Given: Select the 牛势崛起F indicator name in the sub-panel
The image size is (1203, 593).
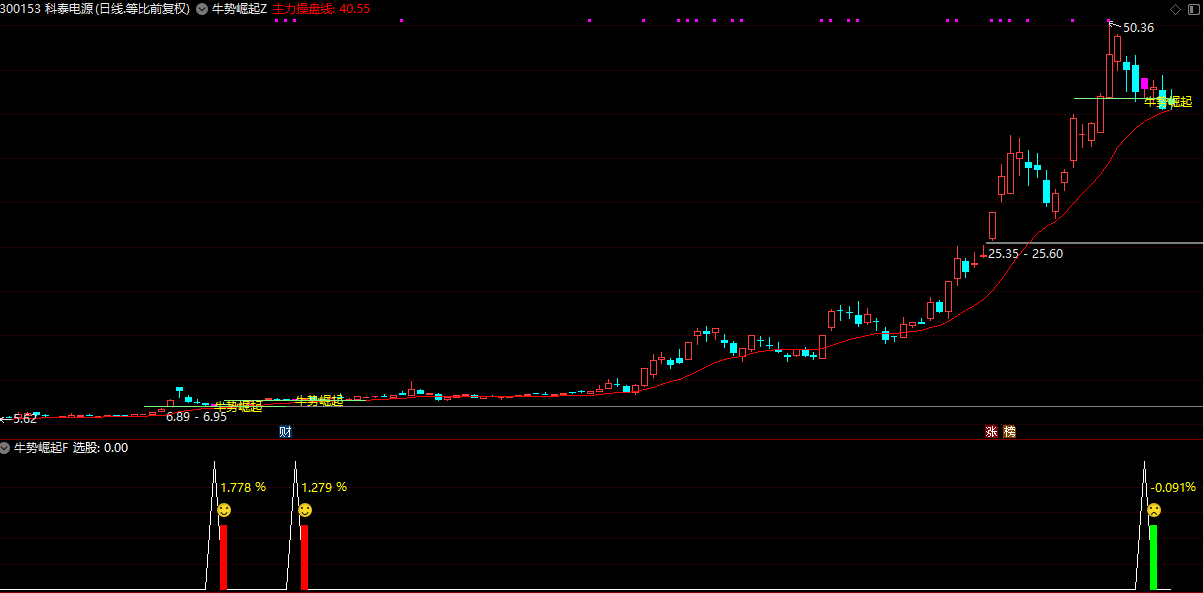Looking at the screenshot, I should (41, 448).
